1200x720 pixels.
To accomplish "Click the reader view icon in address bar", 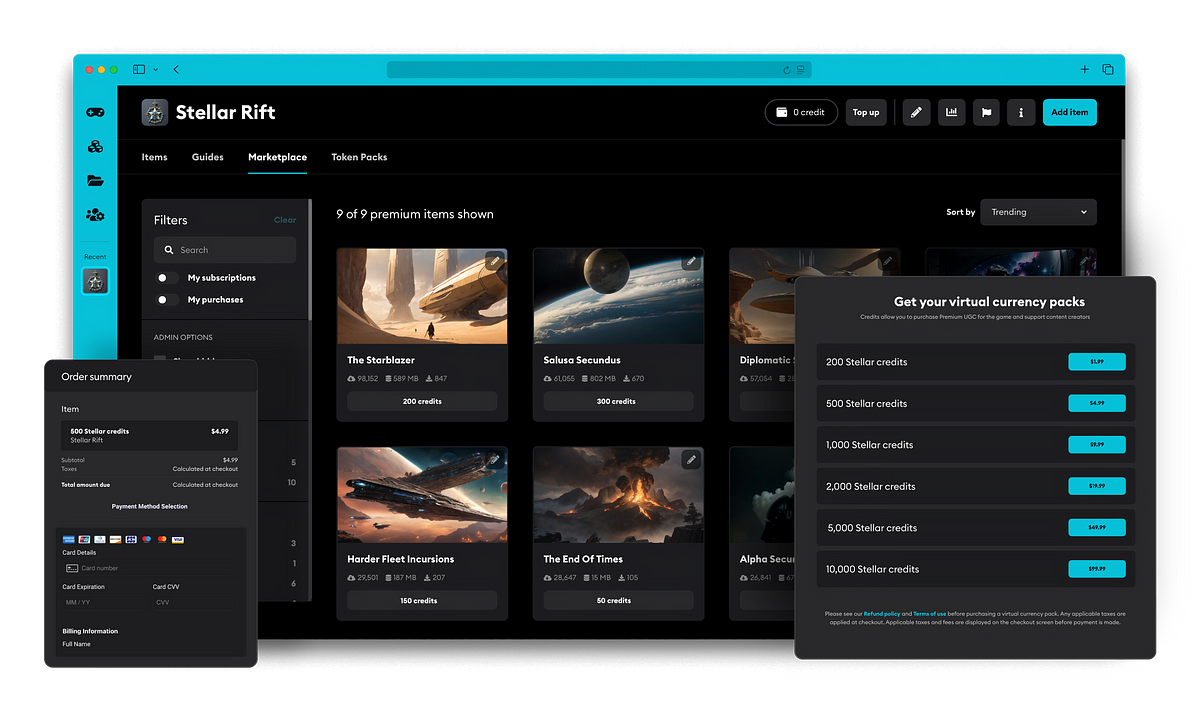I will (x=801, y=70).
